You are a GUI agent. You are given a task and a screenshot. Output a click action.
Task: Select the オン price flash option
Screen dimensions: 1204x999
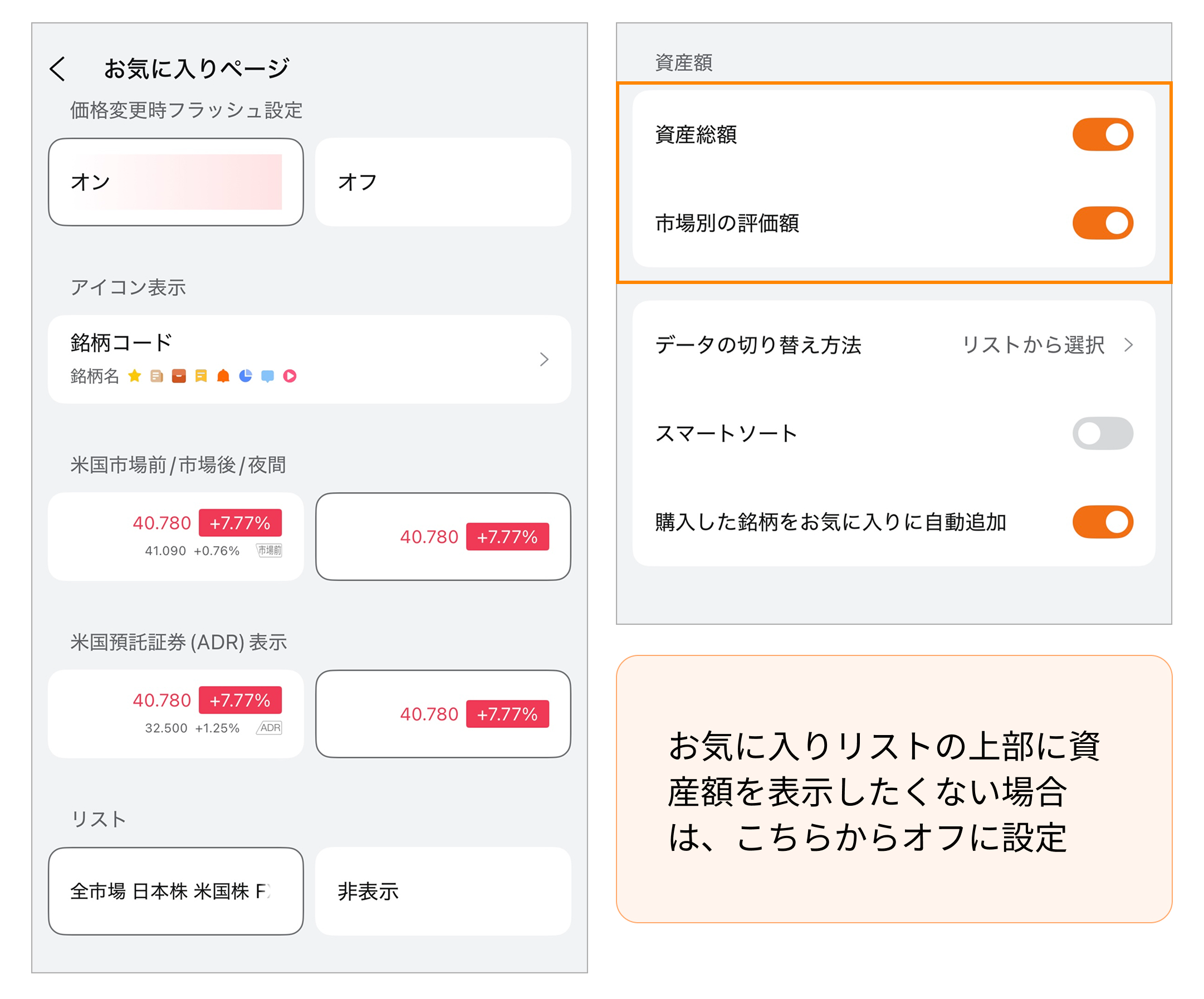click(175, 182)
